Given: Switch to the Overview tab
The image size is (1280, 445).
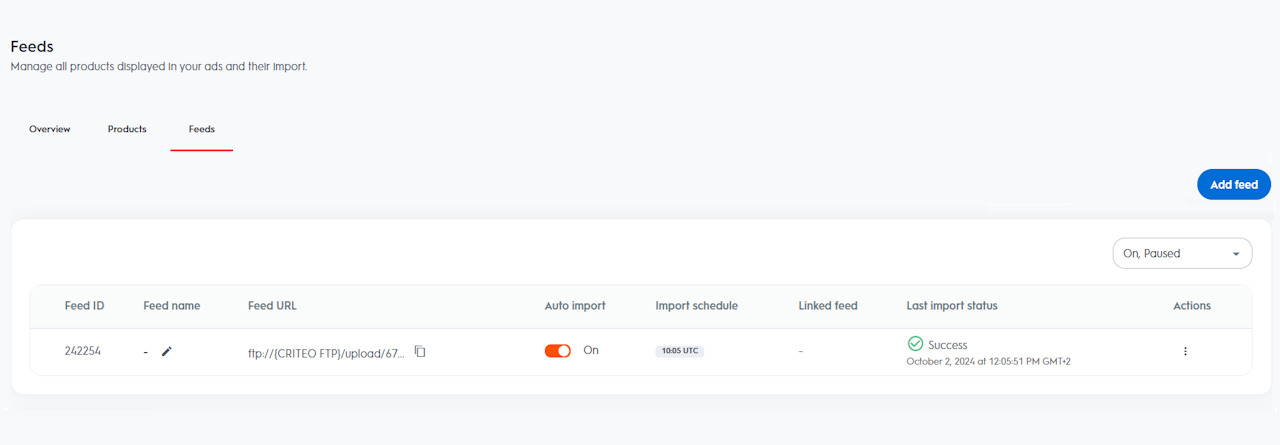Looking at the screenshot, I should 50,129.
